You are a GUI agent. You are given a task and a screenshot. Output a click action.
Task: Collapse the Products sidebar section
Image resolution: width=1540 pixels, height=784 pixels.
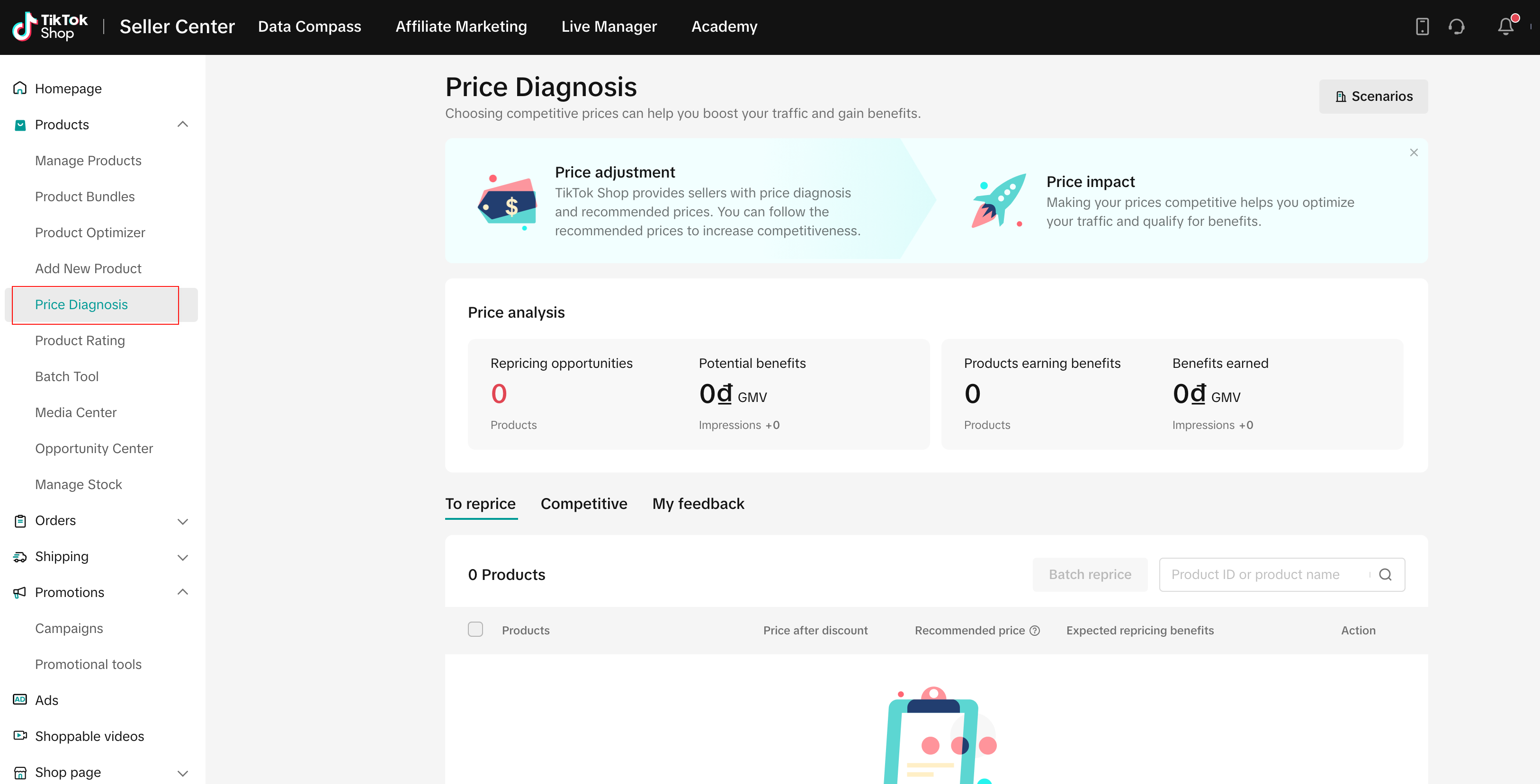(x=182, y=125)
